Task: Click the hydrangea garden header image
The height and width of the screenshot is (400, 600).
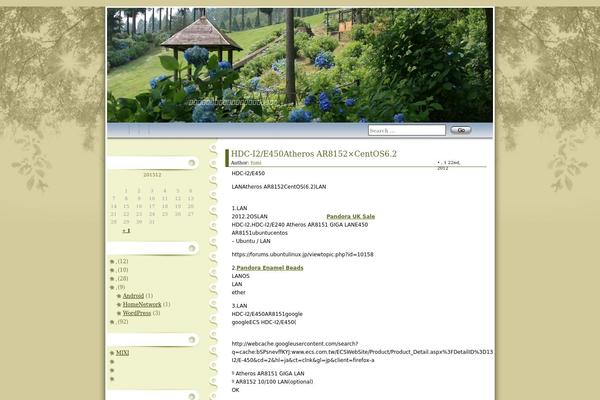Action: (300, 65)
